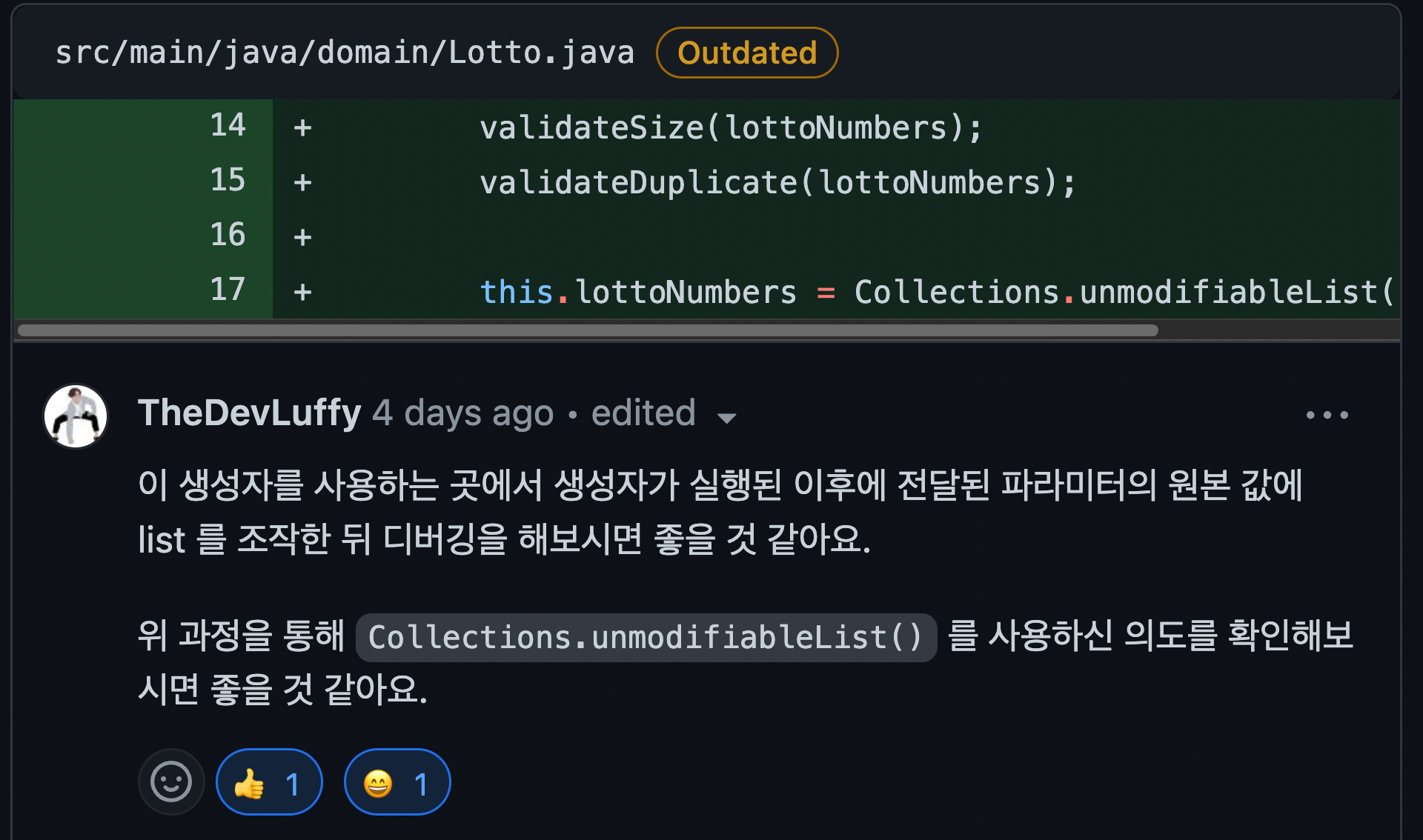
Task: Toggle the grinning face reaction
Action: [397, 783]
